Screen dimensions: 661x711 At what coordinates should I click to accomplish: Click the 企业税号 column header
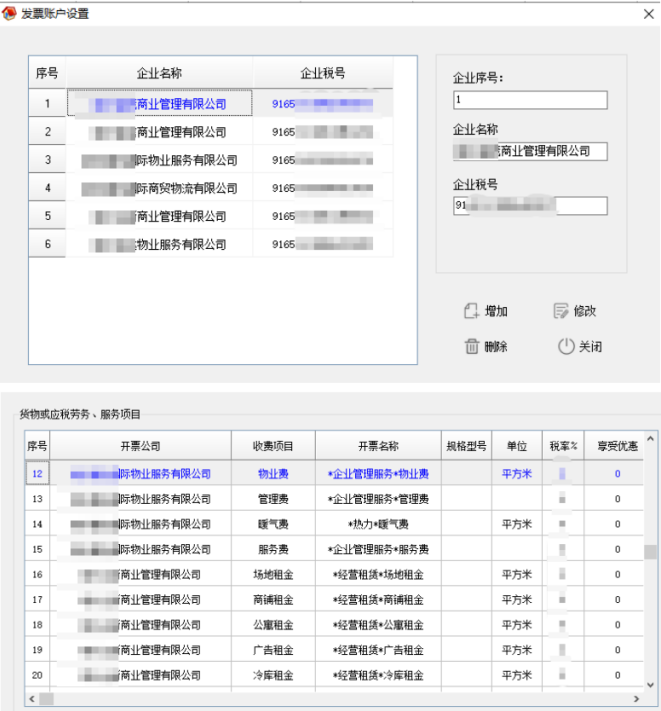(322, 73)
